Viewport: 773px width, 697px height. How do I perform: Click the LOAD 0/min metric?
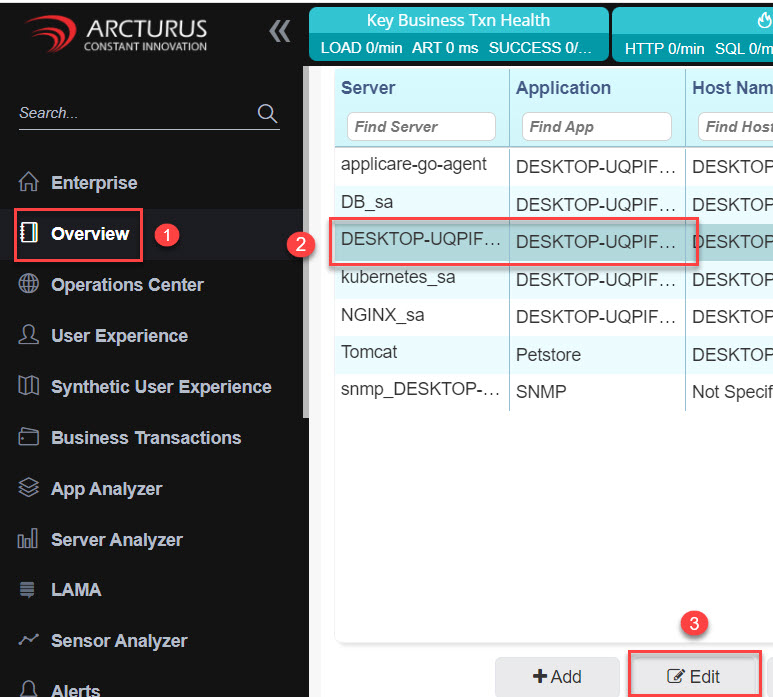tap(361, 48)
